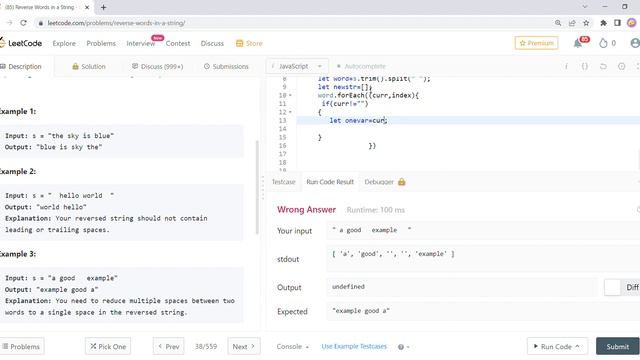The image size is (640, 360).
Task: Click Use Example Testcases link
Action: click(x=354, y=347)
